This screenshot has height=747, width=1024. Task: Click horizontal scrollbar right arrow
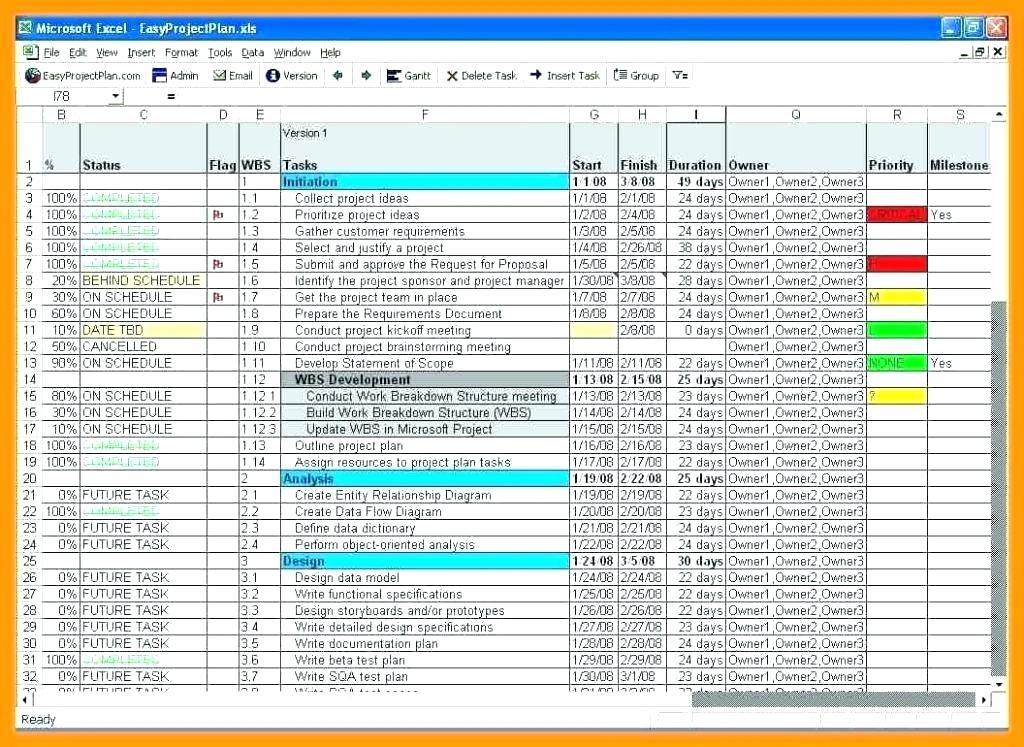[984, 699]
